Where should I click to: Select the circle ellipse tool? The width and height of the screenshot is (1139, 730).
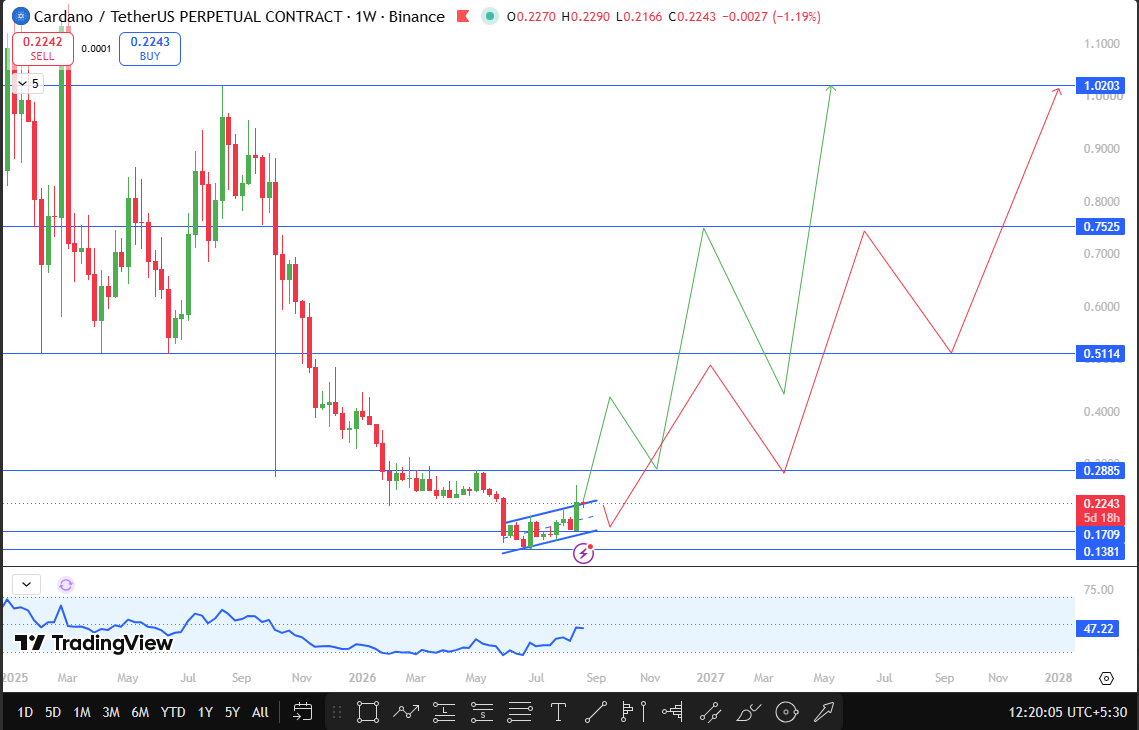pos(787,712)
